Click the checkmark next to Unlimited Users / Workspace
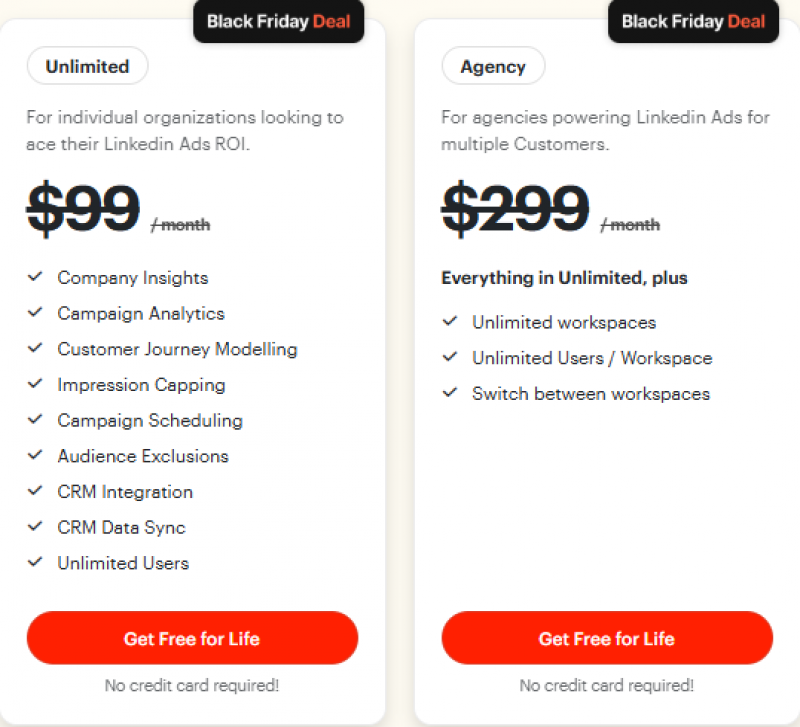800x727 pixels. coord(450,357)
